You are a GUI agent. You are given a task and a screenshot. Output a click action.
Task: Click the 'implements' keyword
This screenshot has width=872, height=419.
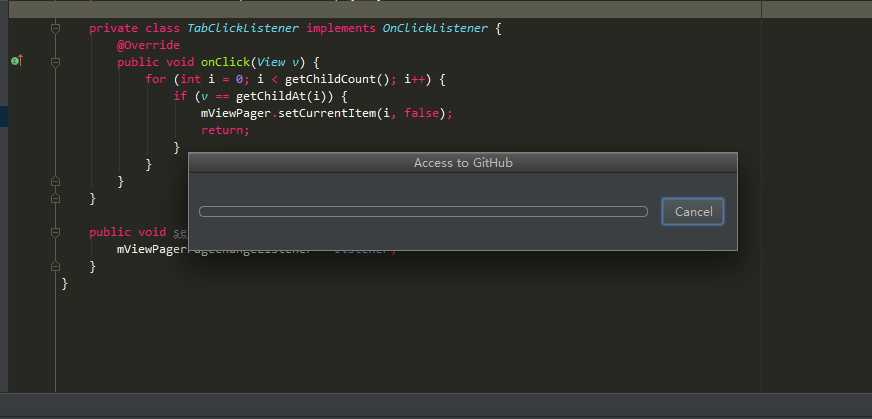340,28
